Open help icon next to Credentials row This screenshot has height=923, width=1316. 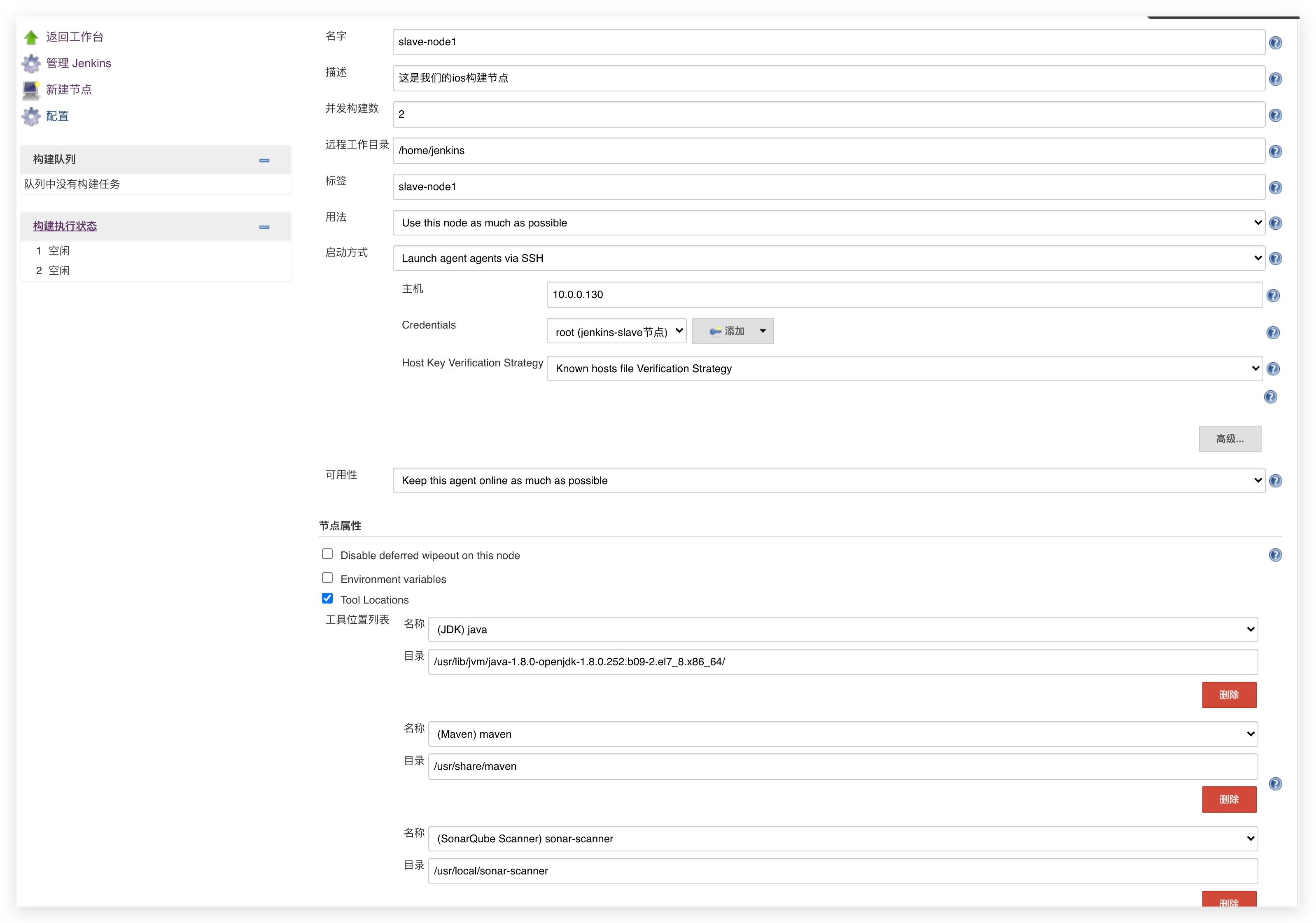1272,333
